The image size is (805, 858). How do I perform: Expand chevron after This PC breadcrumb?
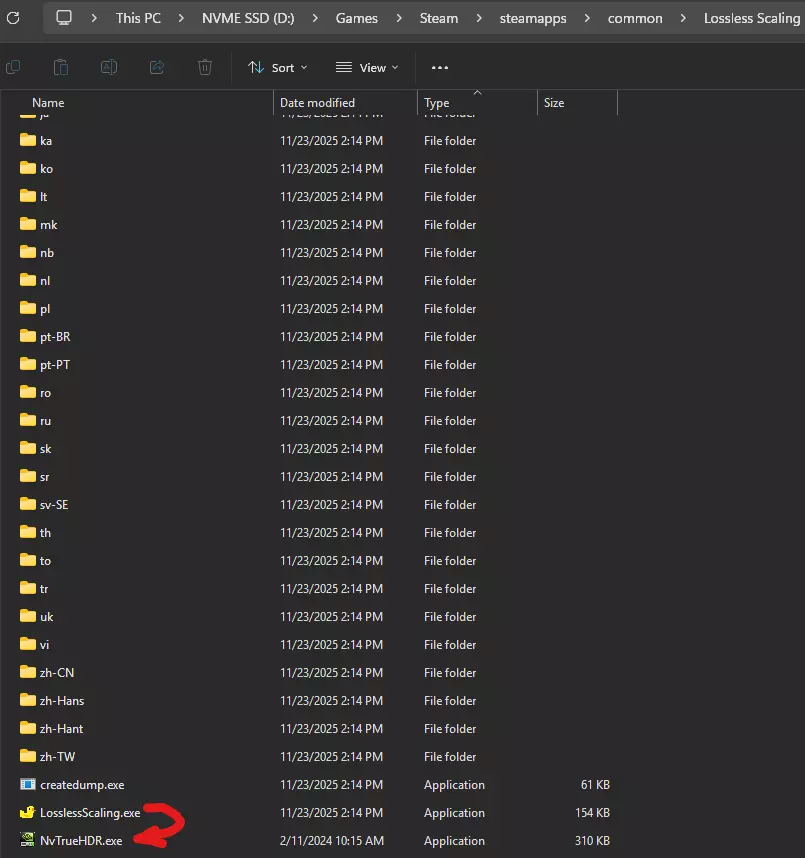(x=181, y=18)
